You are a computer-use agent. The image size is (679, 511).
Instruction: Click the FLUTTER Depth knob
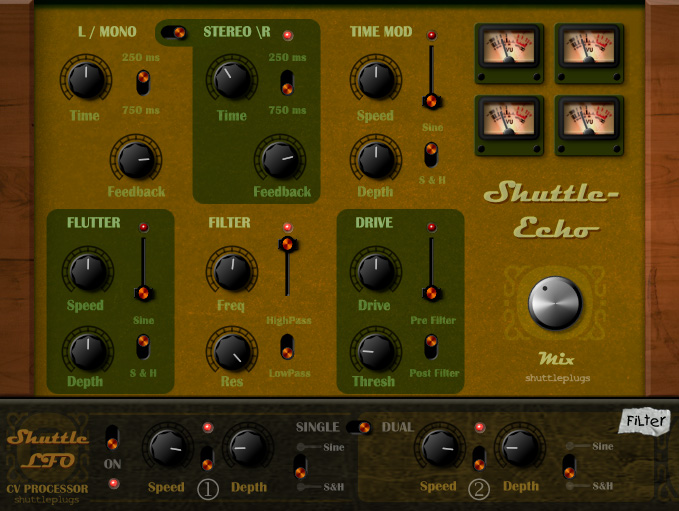point(88,352)
